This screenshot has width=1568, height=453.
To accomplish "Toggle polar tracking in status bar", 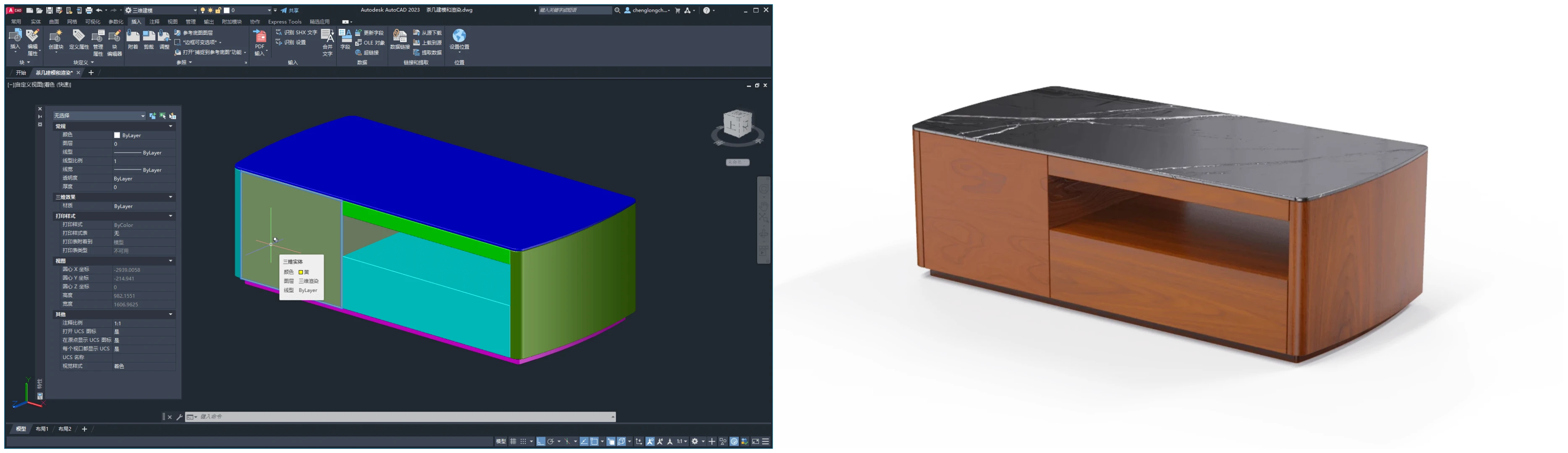I will (x=551, y=441).
